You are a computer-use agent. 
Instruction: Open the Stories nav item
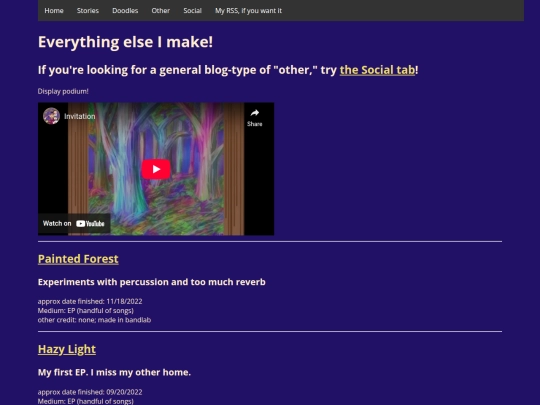pyautogui.click(x=88, y=11)
